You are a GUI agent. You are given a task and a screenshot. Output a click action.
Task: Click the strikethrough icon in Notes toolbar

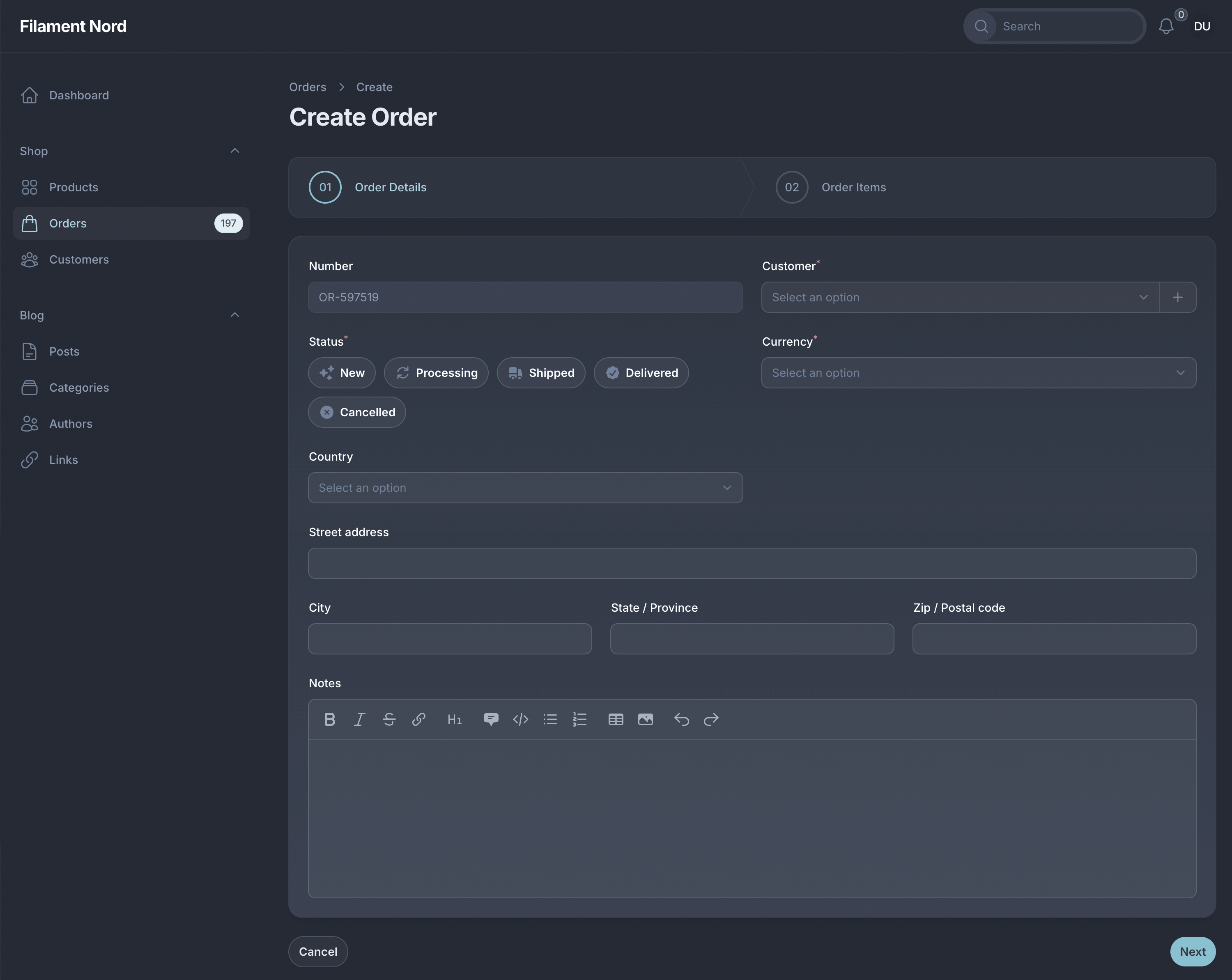click(x=389, y=719)
